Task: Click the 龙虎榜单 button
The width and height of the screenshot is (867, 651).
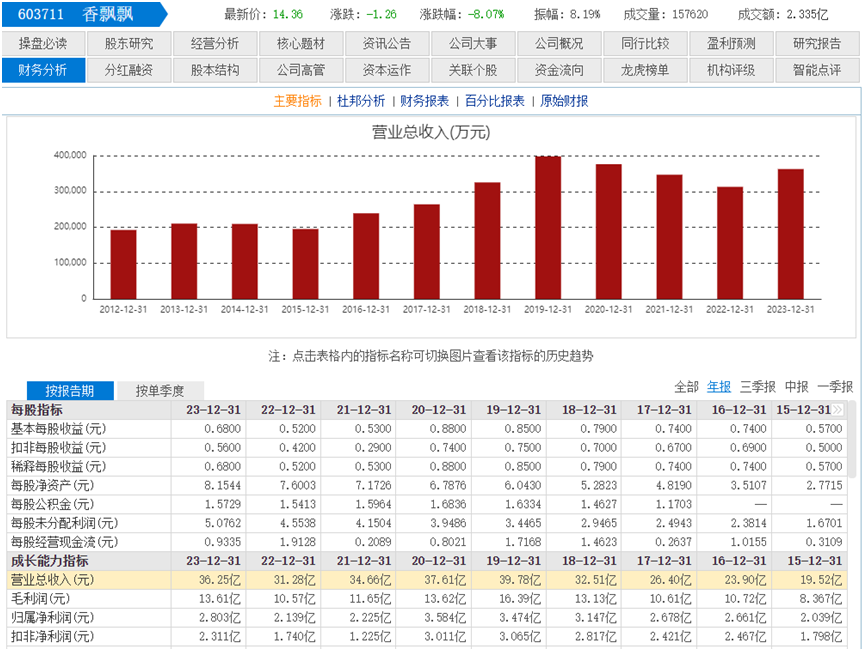Action: pos(646,70)
